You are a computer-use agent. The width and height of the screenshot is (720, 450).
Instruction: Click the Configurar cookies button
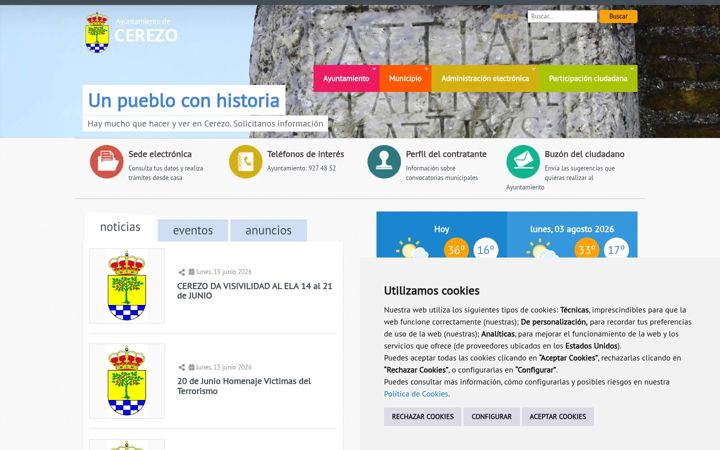click(x=491, y=416)
